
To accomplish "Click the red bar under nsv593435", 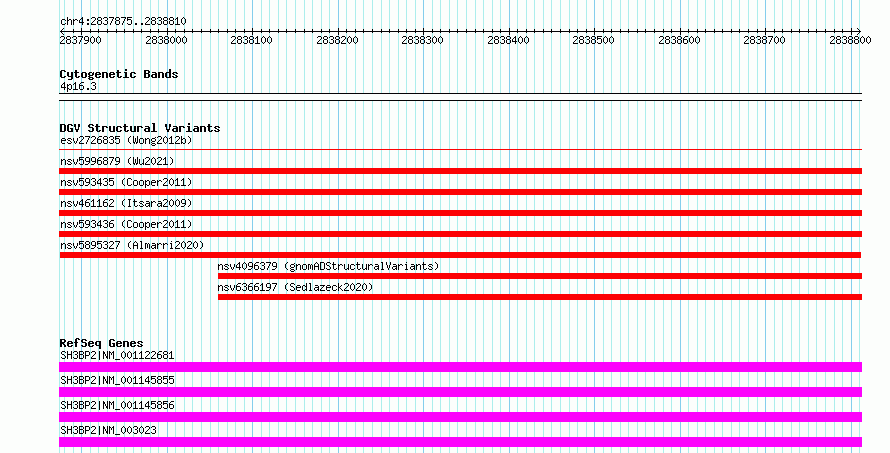I will (x=460, y=192).
